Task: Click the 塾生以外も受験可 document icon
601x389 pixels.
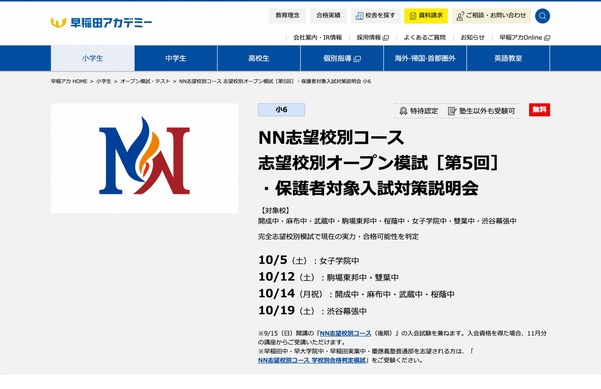Action: 452,111
